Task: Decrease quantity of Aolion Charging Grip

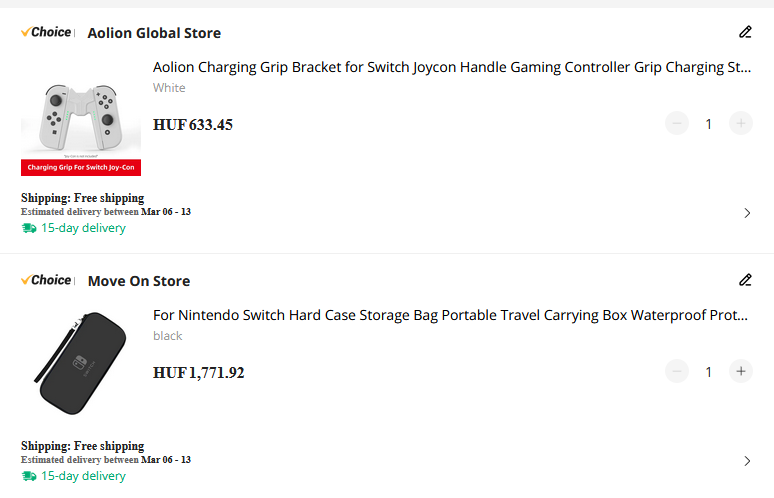Action: pyautogui.click(x=677, y=124)
